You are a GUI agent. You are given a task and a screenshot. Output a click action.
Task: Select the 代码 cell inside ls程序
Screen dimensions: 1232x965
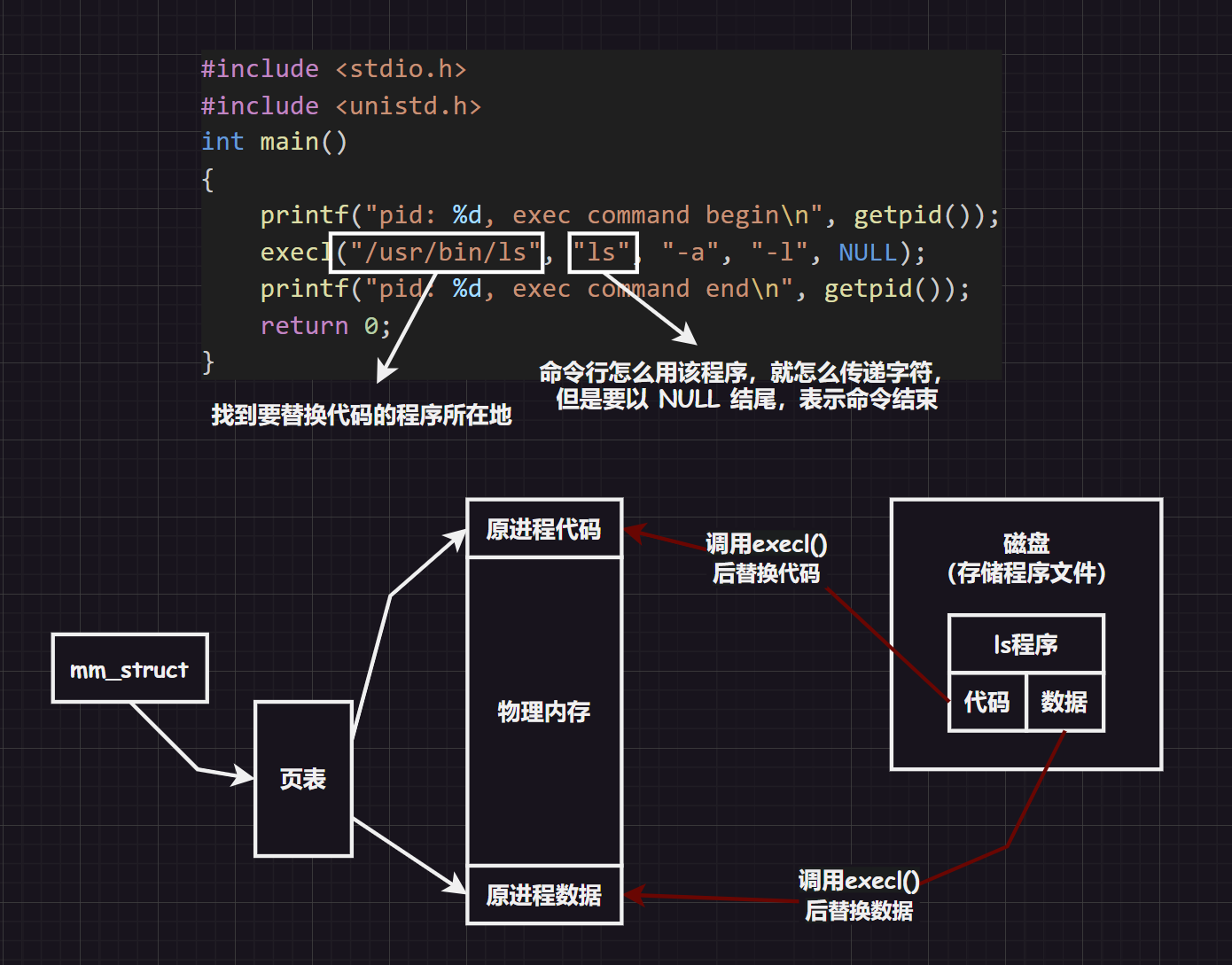(x=987, y=702)
